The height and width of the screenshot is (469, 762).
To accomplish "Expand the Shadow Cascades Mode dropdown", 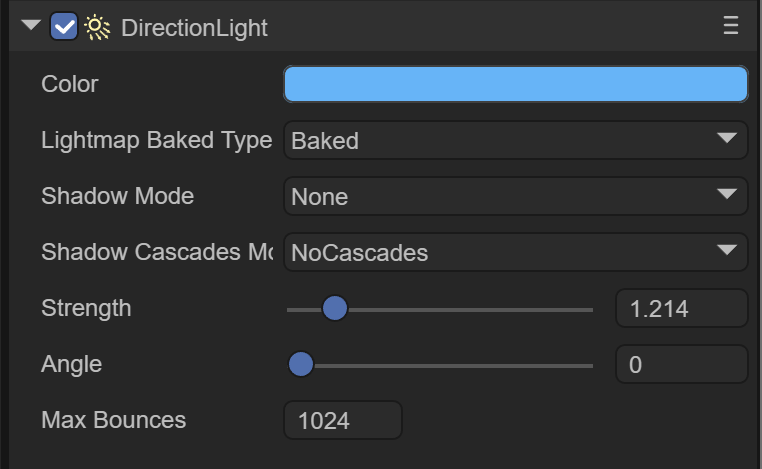I will [x=516, y=253].
